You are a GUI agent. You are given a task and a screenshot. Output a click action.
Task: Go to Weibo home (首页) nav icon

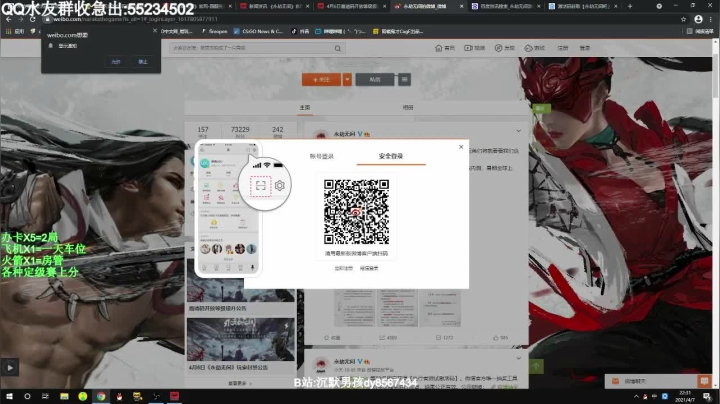(x=445, y=48)
